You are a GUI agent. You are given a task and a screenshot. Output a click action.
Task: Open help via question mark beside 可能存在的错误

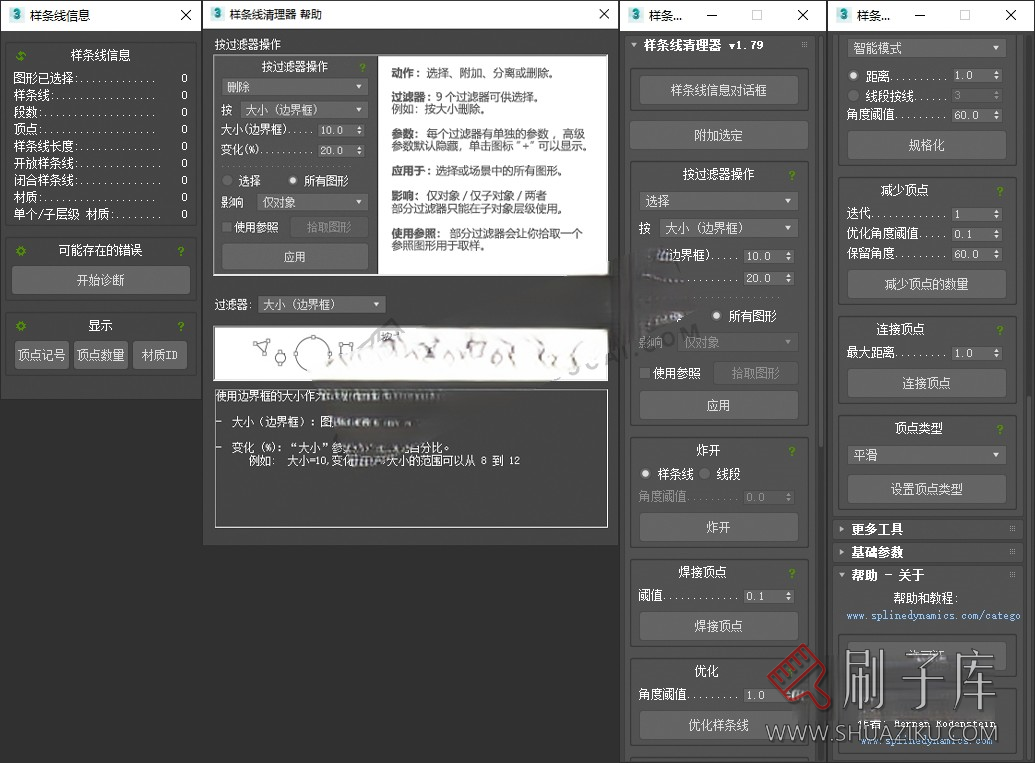point(181,251)
